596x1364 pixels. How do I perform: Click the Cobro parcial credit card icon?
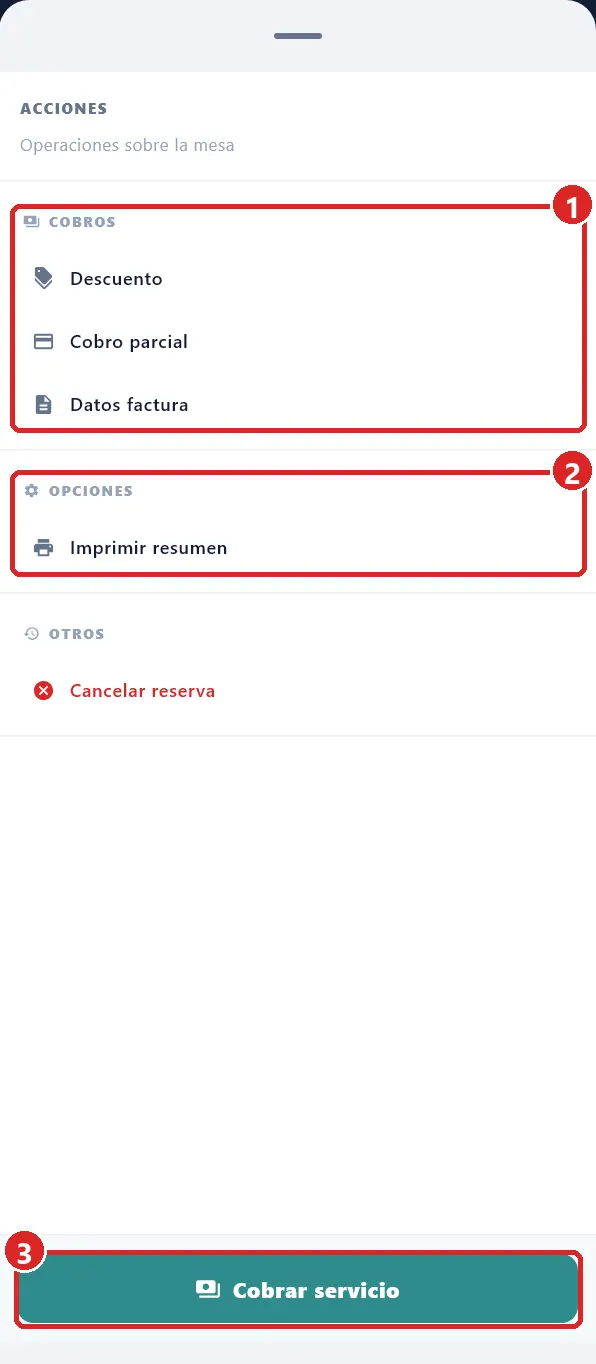[x=43, y=341]
